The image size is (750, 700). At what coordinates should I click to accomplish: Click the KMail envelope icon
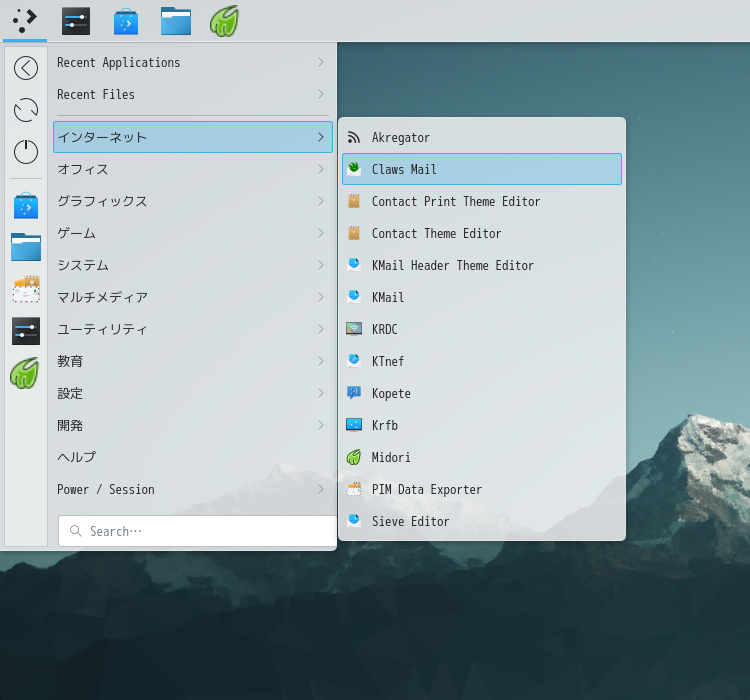click(x=353, y=297)
